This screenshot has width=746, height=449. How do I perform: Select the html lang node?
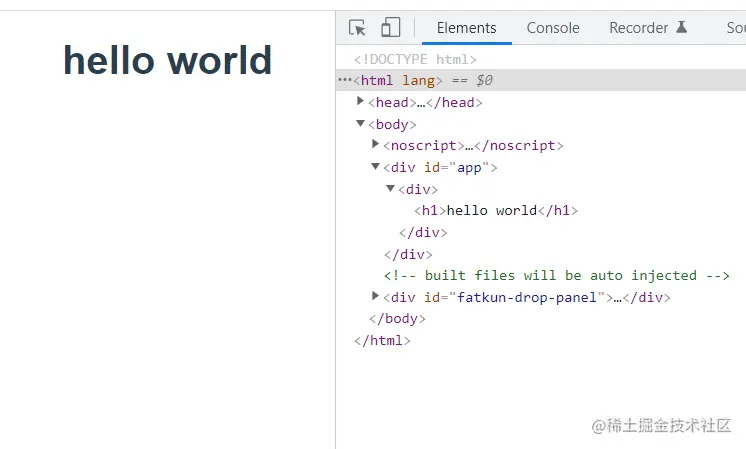(x=398, y=80)
